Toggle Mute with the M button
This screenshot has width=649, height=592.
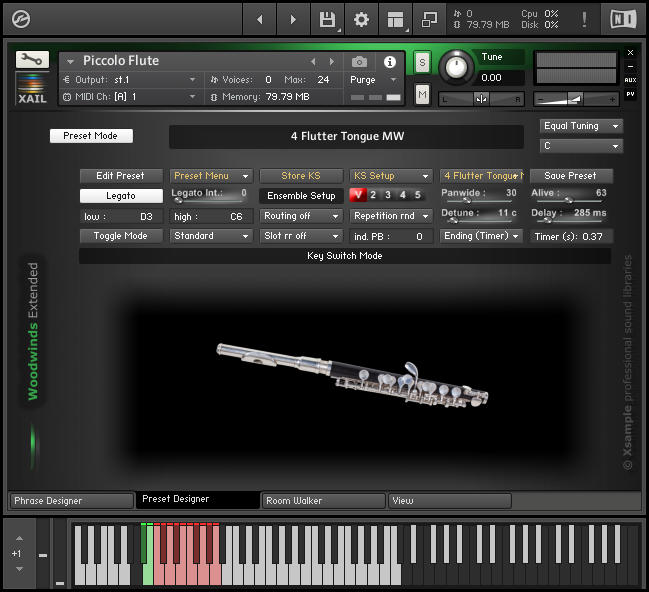pos(422,94)
